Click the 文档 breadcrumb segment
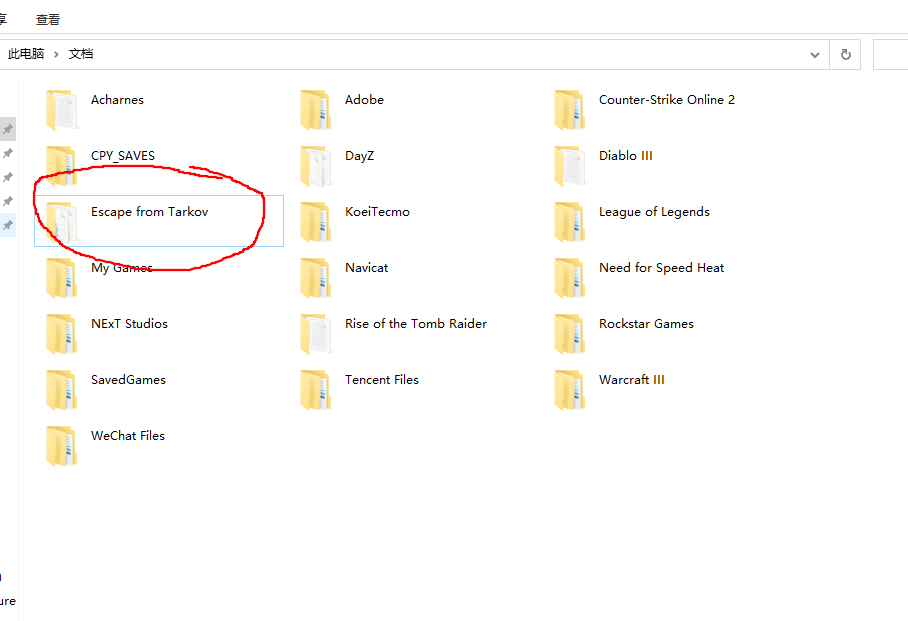The width and height of the screenshot is (908, 621). pos(81,54)
